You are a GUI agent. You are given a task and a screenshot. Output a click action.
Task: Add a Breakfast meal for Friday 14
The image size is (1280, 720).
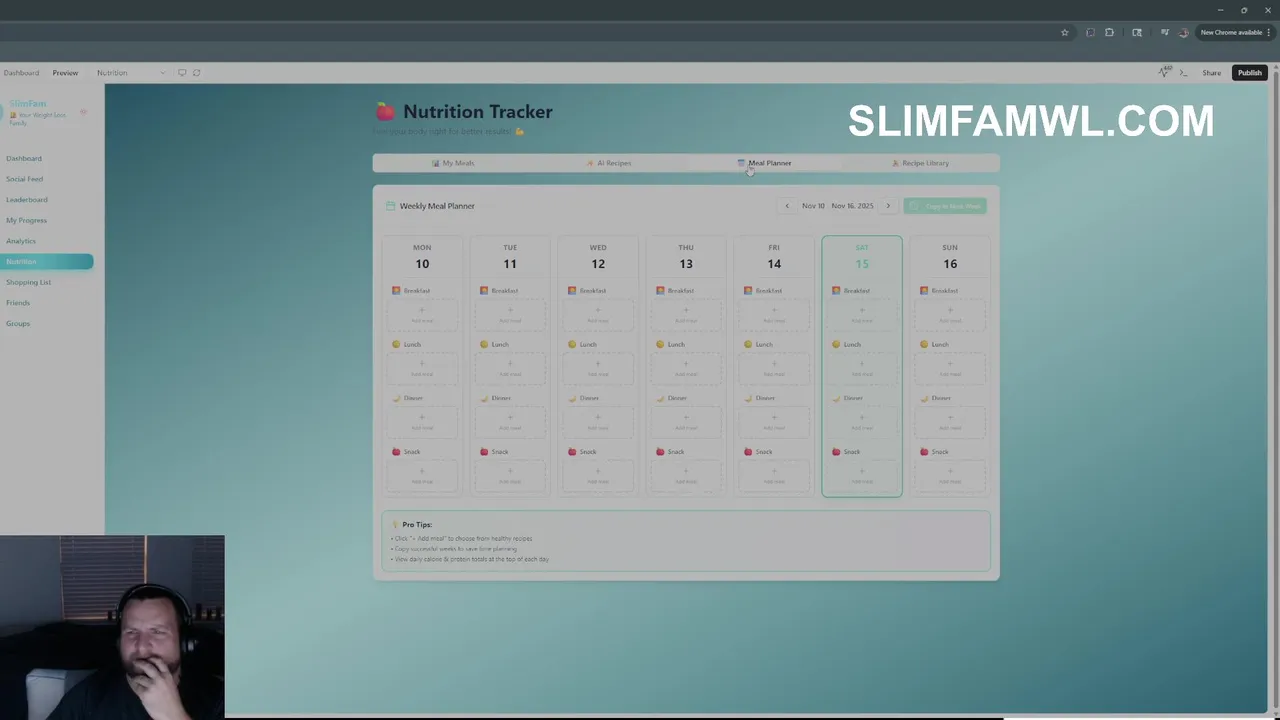[x=774, y=315]
